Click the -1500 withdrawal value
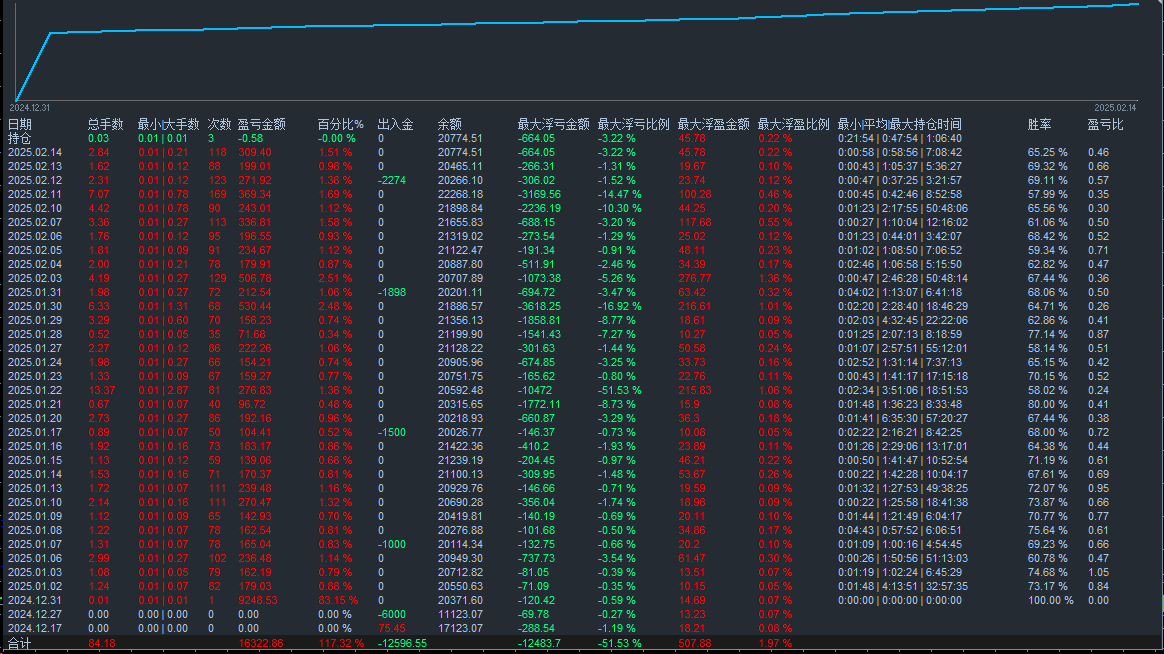 pos(392,432)
